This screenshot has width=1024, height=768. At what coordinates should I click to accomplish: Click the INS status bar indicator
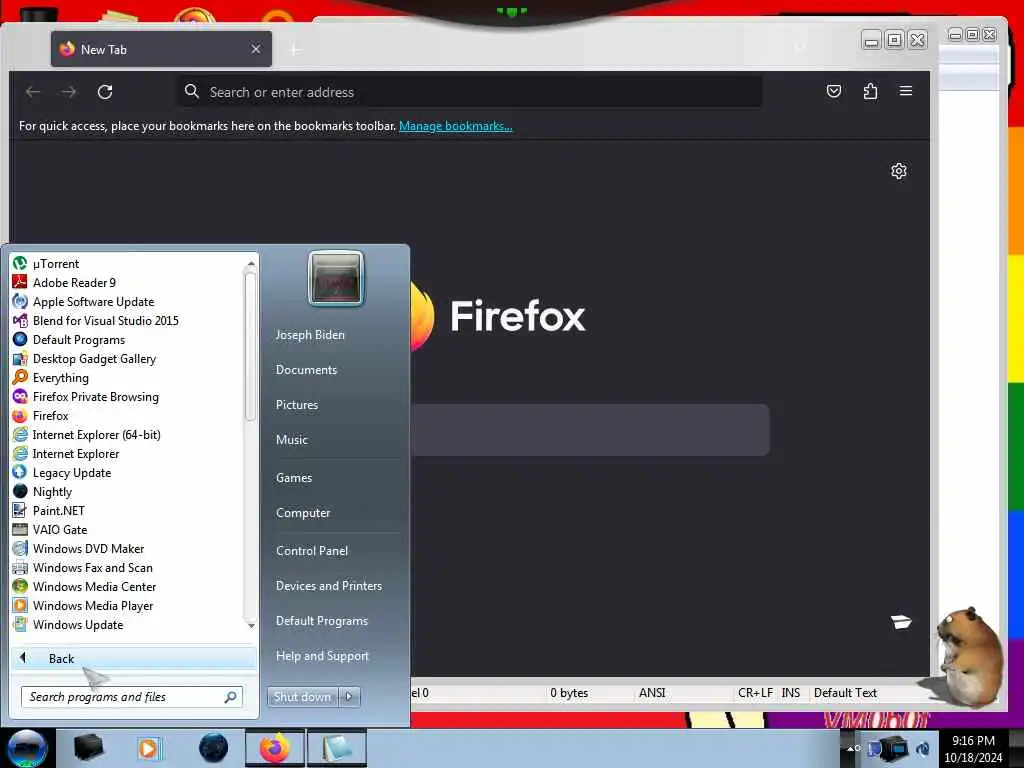point(791,693)
